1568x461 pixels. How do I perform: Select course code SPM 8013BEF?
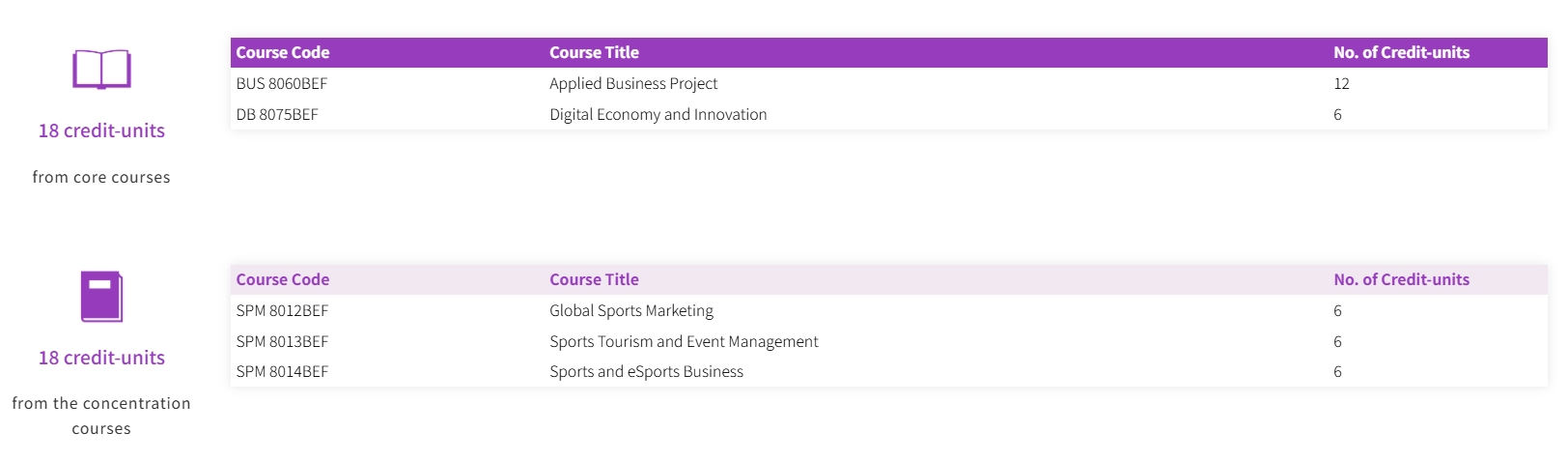282,342
